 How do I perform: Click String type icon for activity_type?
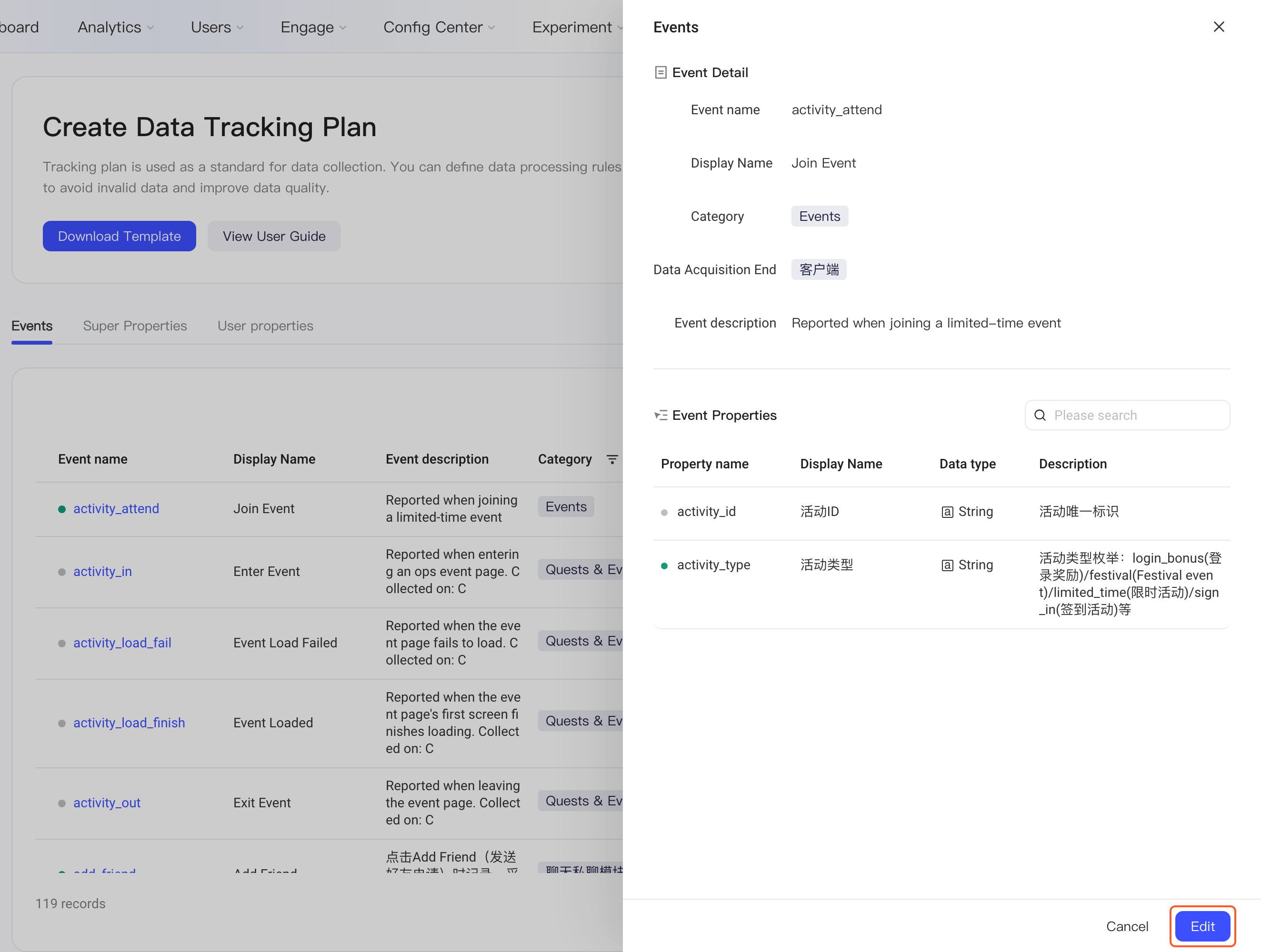pos(947,565)
